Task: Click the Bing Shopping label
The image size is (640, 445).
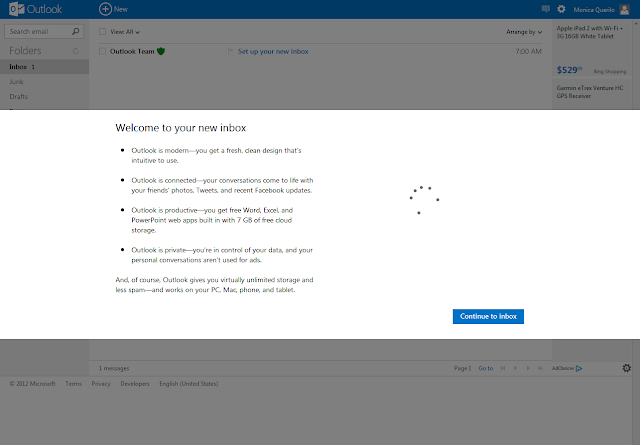Action: point(610,71)
